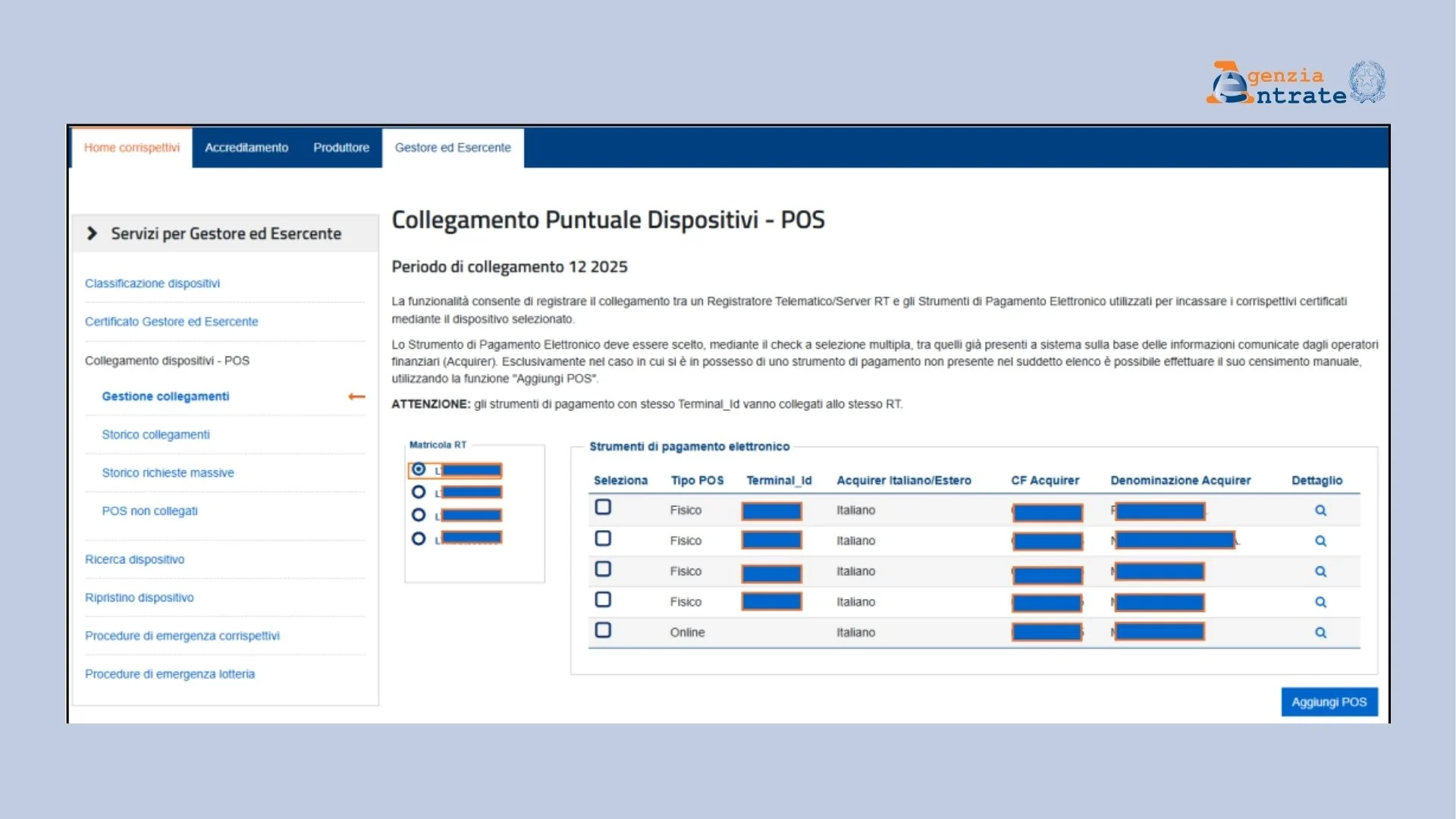Click the Aggiungi POS button

(x=1329, y=702)
